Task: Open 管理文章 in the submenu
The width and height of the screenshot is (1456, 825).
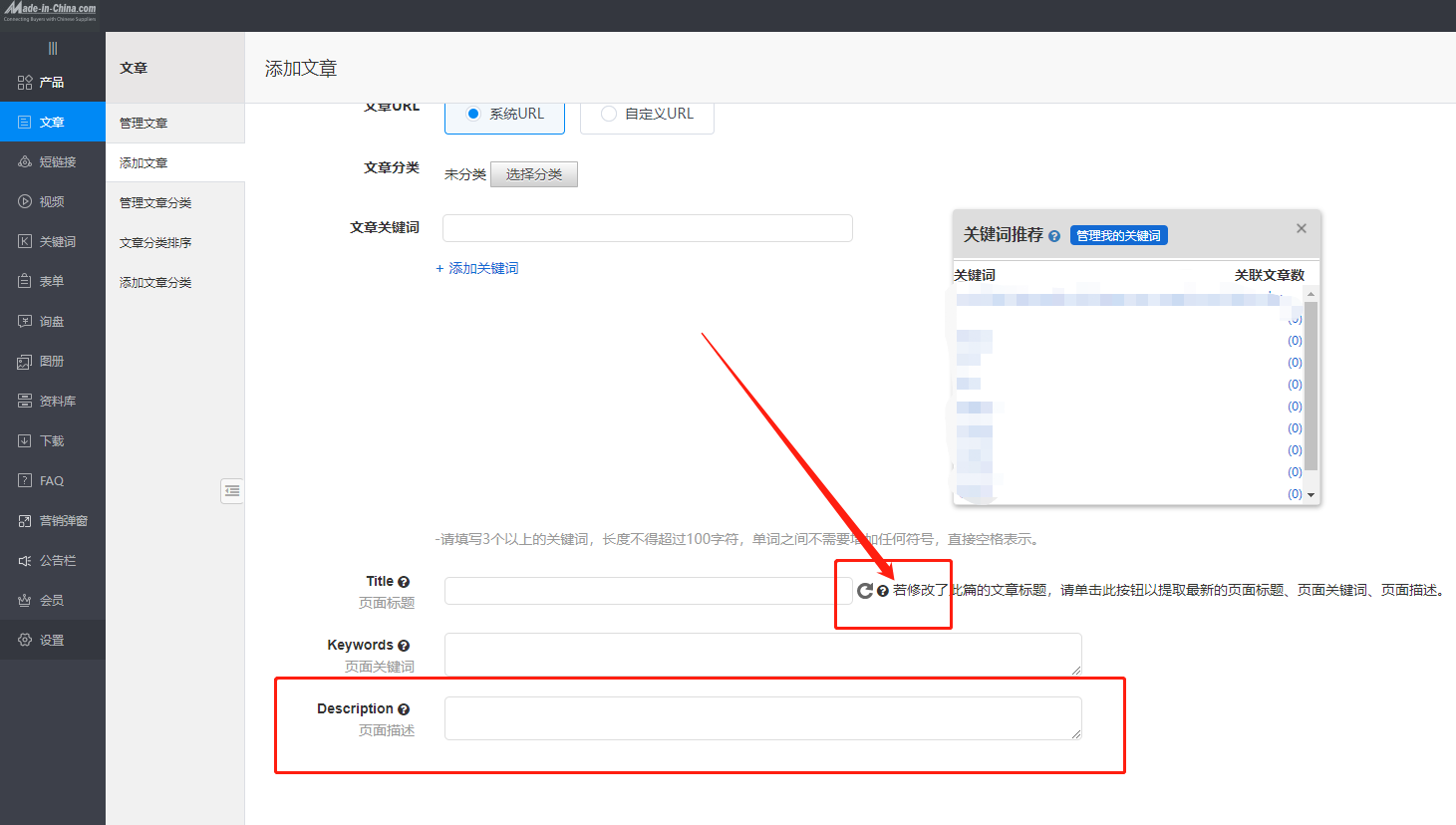Action: click(x=144, y=123)
